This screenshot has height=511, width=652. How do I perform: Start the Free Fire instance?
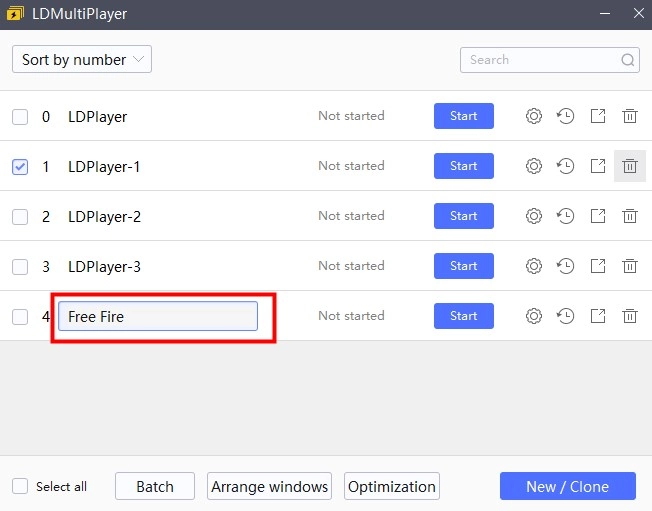click(x=464, y=316)
